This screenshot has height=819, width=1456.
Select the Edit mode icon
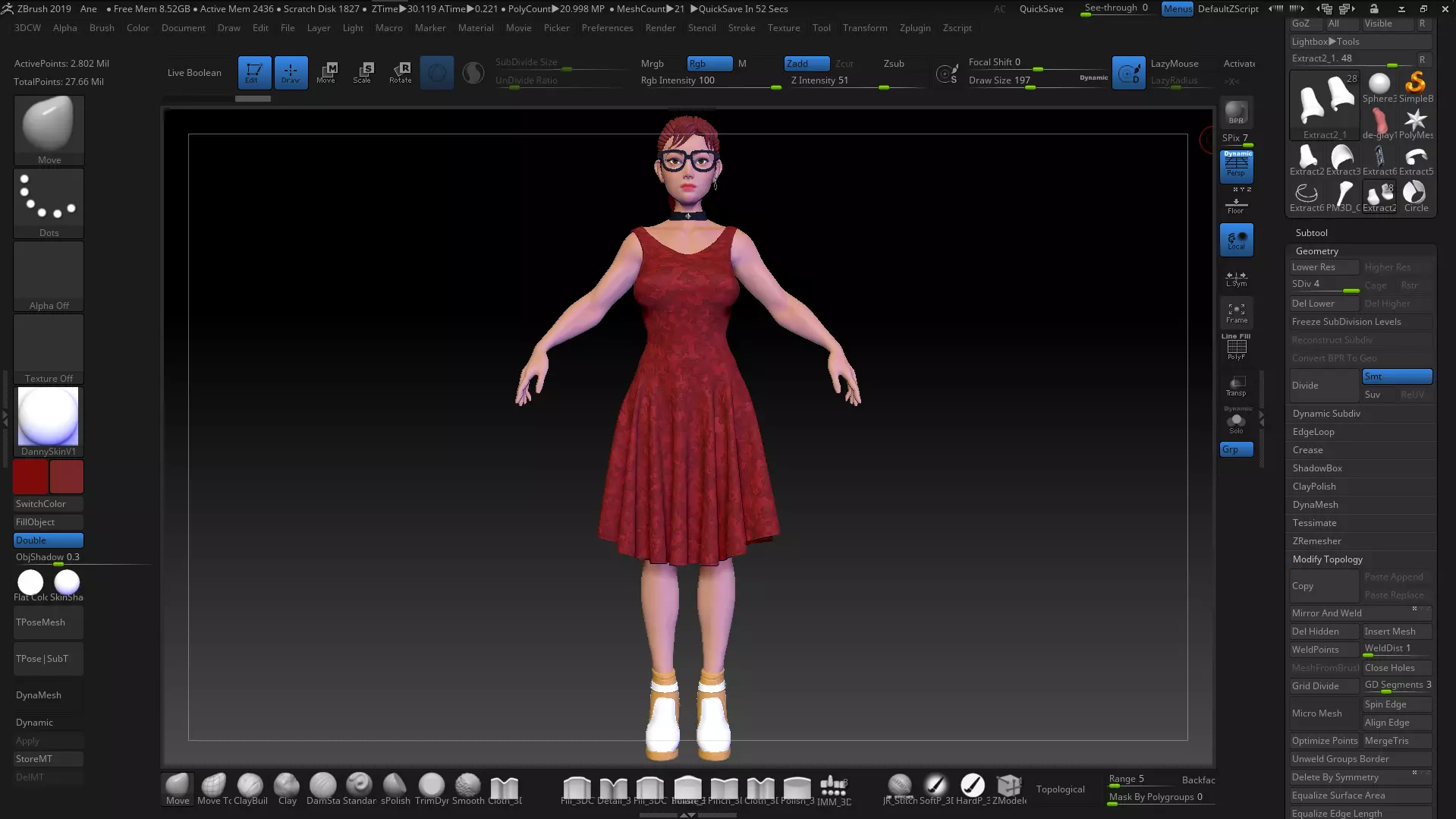(x=254, y=73)
